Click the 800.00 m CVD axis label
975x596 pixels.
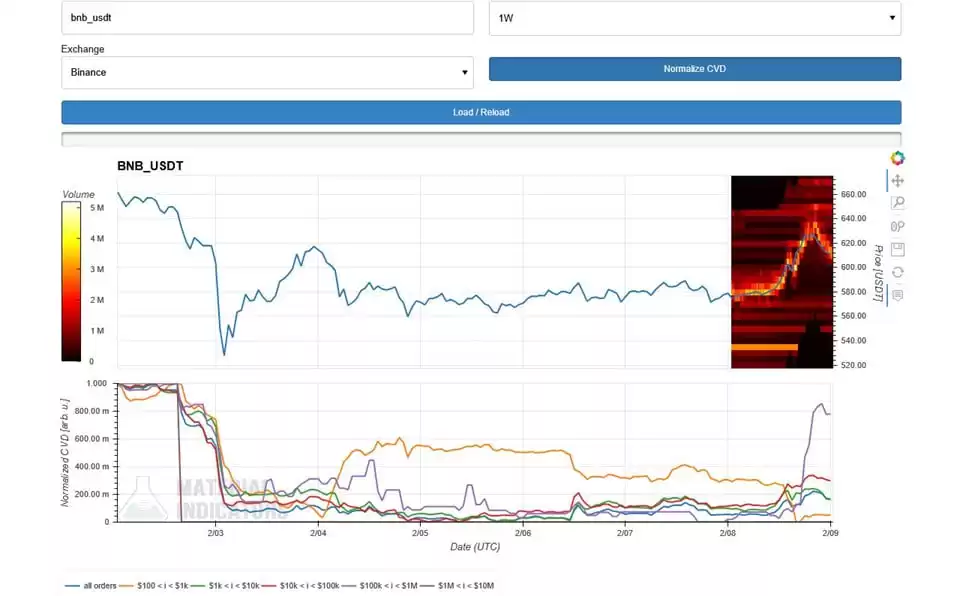[91, 411]
